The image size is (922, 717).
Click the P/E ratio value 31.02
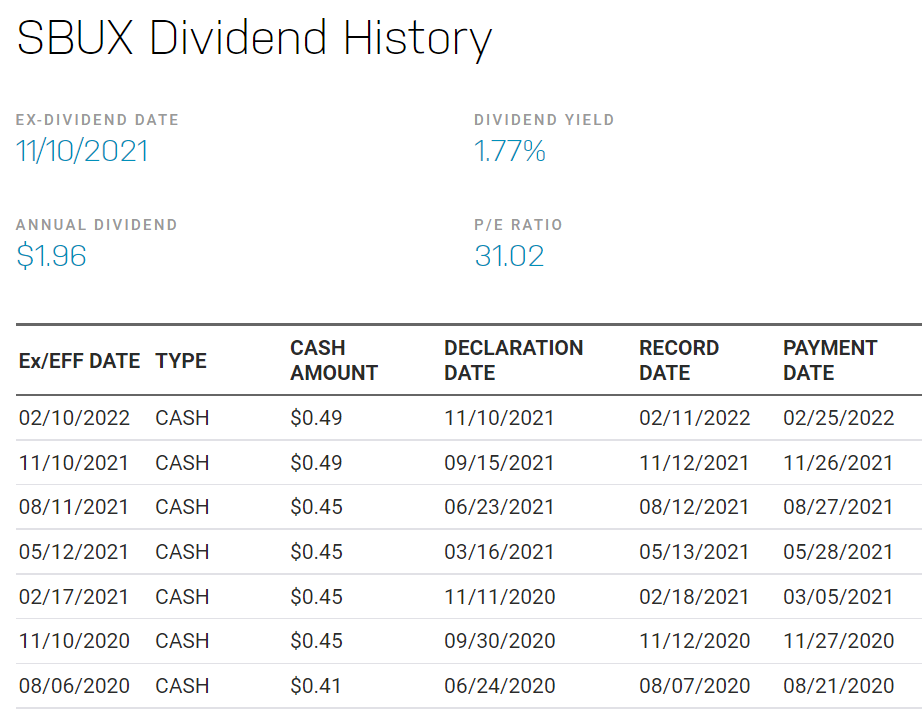click(509, 256)
